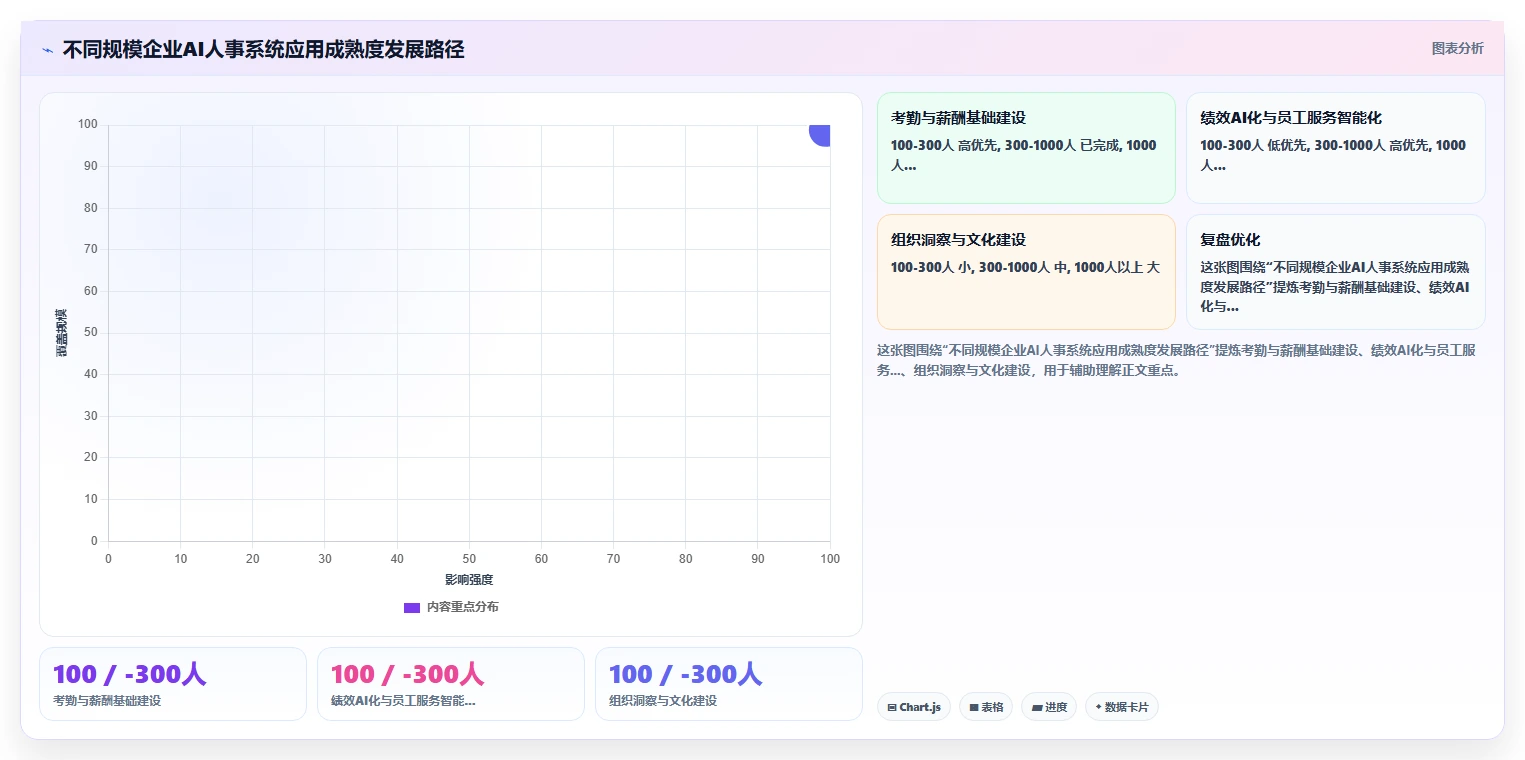Click the text 100-300人 小, 300-1000人 中, 1000人以上 大

point(1025,267)
